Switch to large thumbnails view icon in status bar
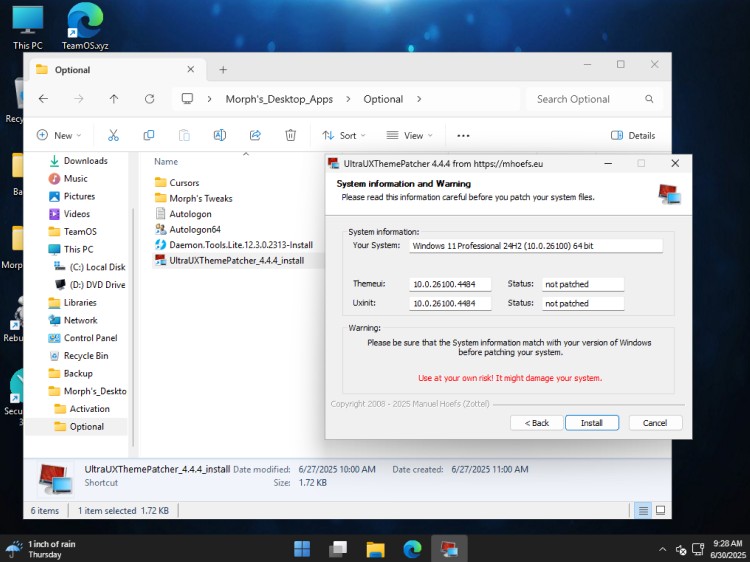The width and height of the screenshot is (750, 562). [661, 511]
